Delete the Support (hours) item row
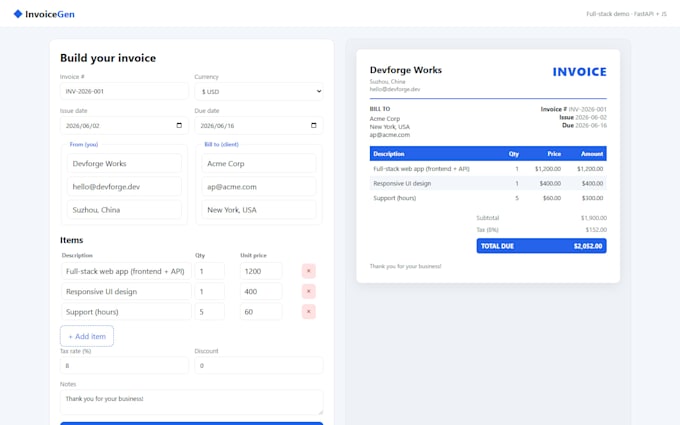Screen dimensions: 680x425 coord(308,312)
